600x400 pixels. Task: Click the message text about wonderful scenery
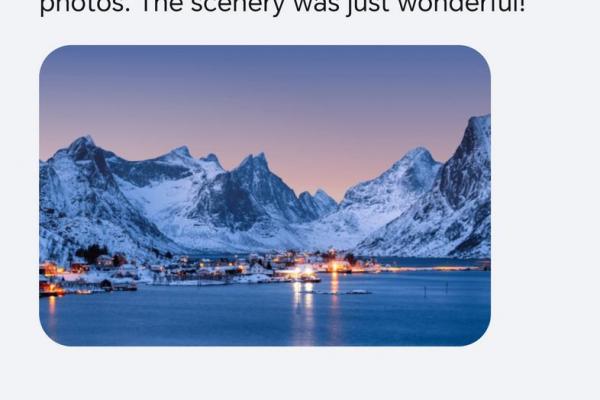pyautogui.click(x=282, y=8)
